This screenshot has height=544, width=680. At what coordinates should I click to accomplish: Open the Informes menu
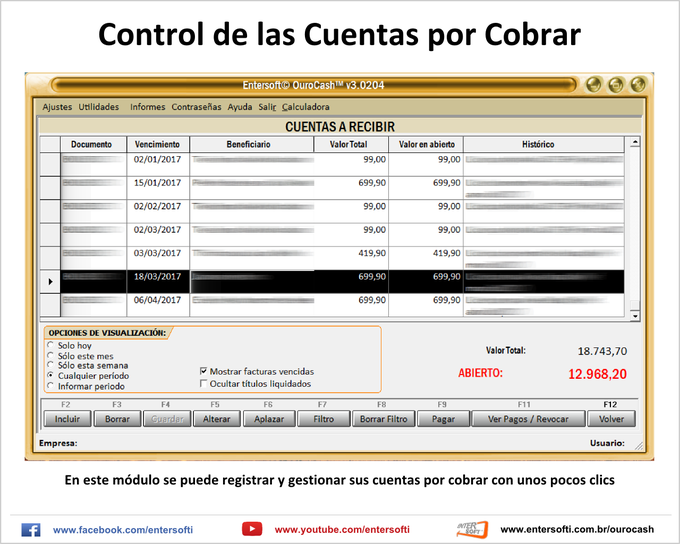[x=147, y=107]
